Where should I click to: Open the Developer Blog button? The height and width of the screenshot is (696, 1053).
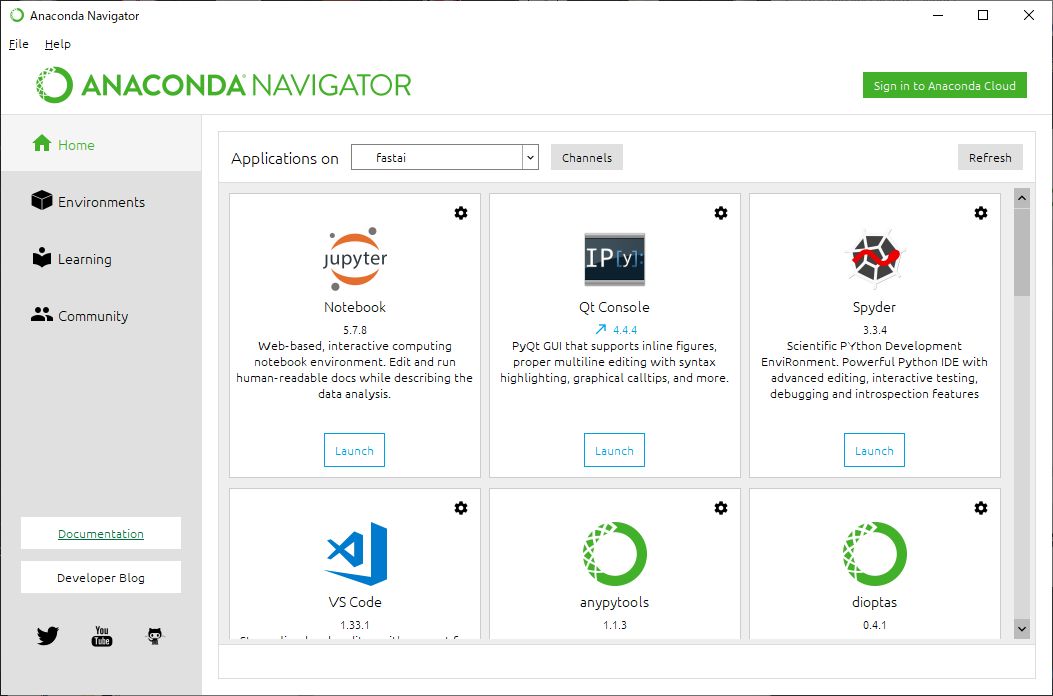[101, 577]
